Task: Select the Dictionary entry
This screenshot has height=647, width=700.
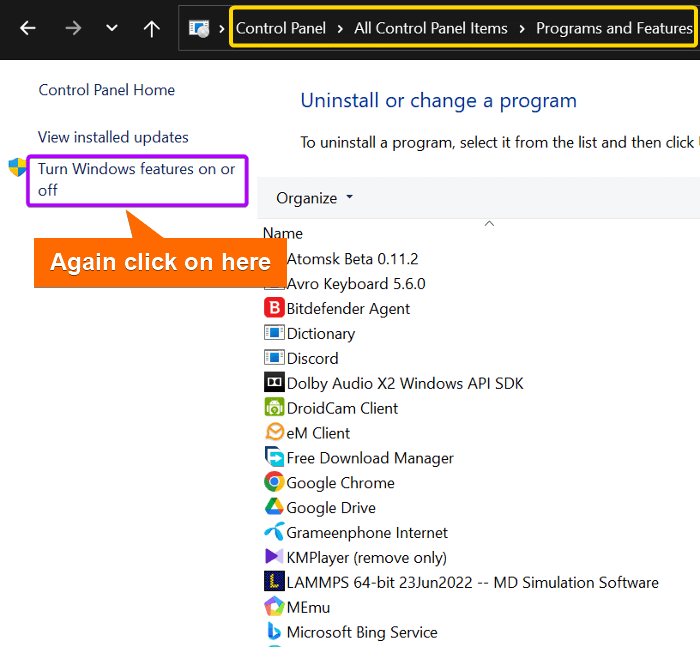Action: tap(321, 334)
